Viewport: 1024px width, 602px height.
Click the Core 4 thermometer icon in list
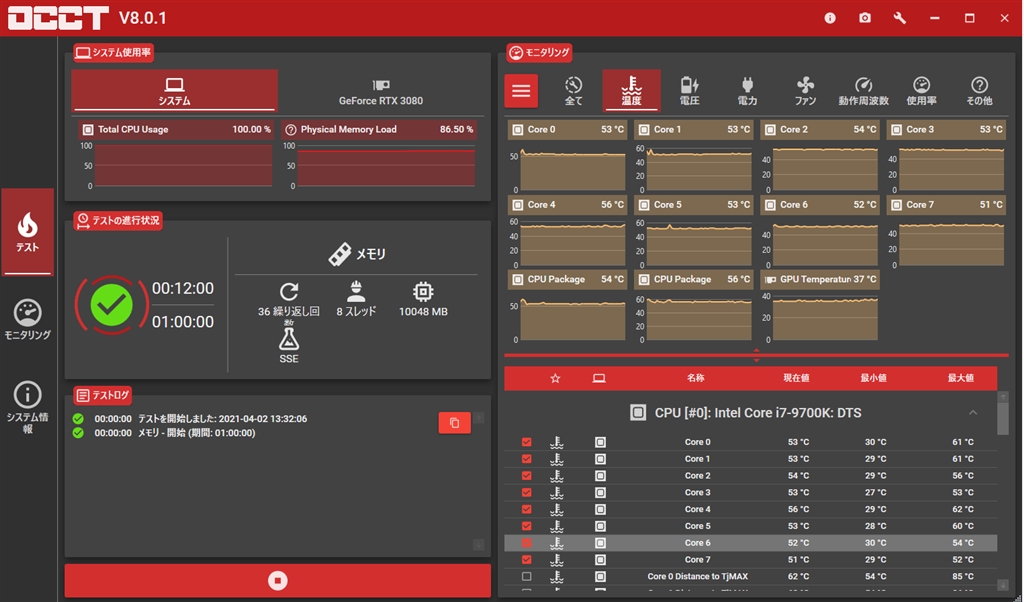(556, 509)
